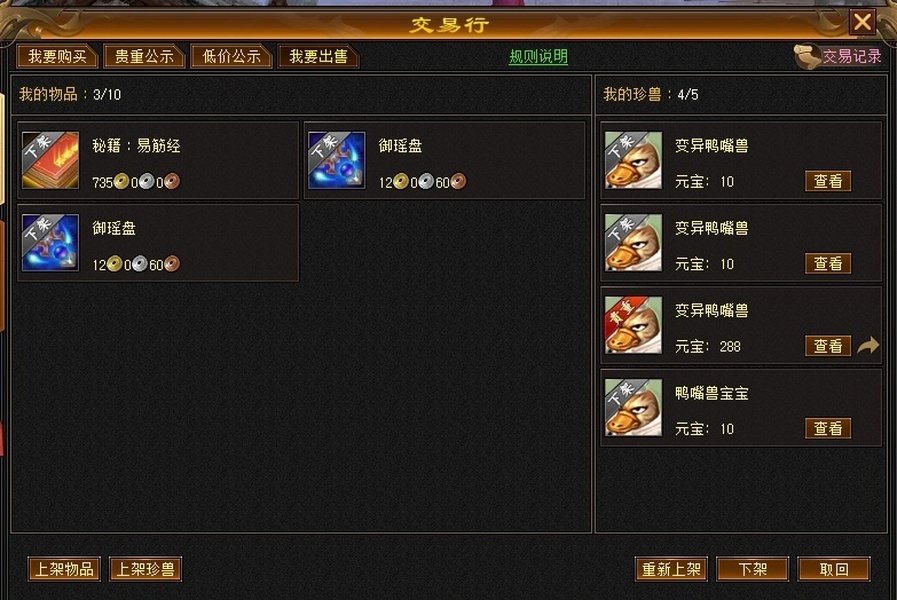
Task: Switch to the 贵重公示 tab
Action: pyautogui.click(x=144, y=56)
